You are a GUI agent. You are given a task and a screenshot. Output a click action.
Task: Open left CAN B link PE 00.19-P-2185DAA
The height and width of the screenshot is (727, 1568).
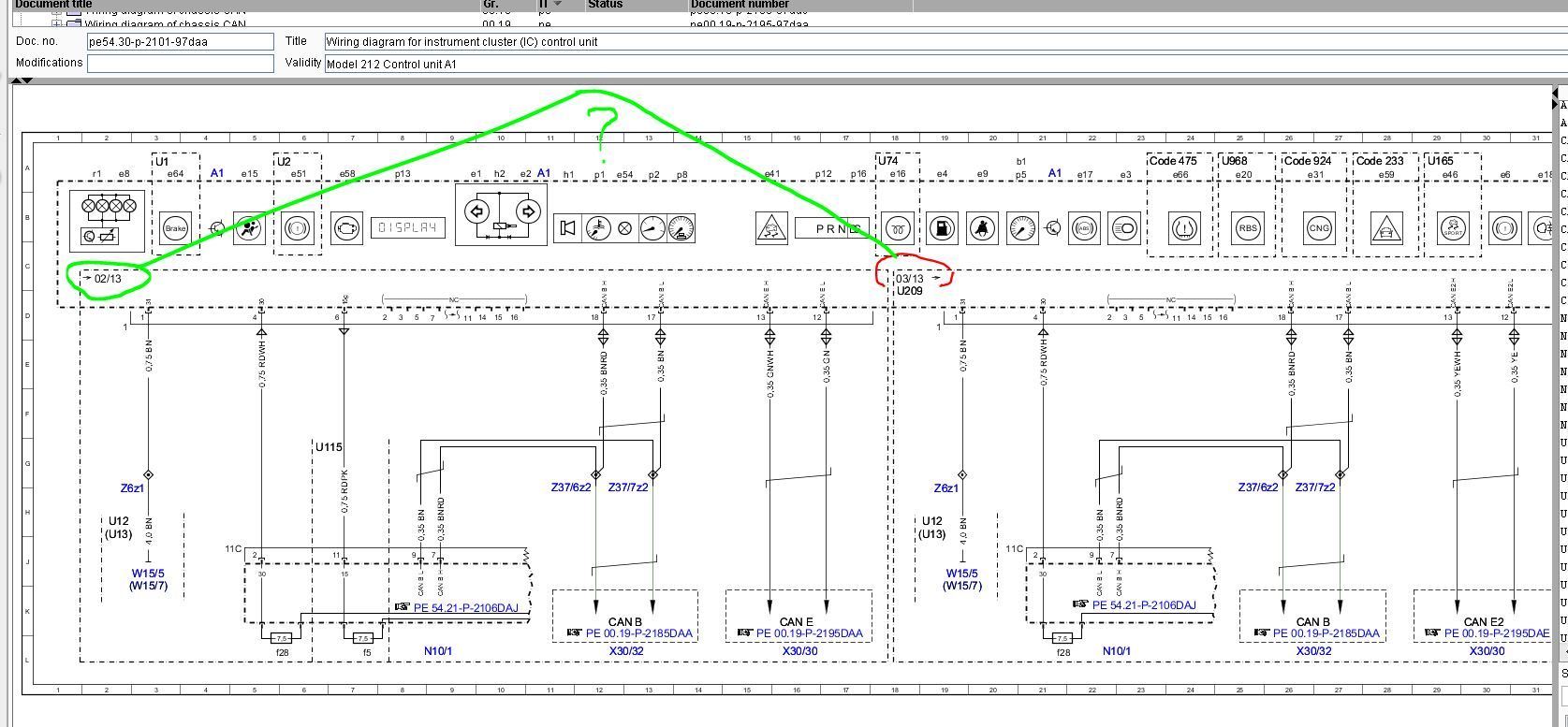[639, 633]
